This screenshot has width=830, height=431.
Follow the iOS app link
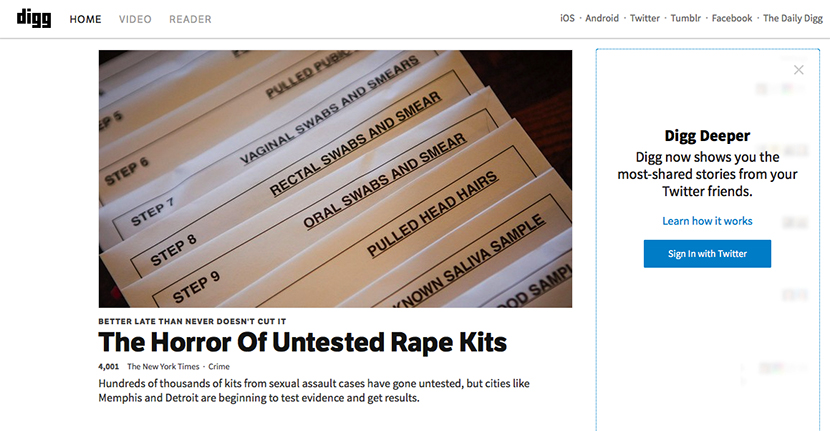(567, 18)
